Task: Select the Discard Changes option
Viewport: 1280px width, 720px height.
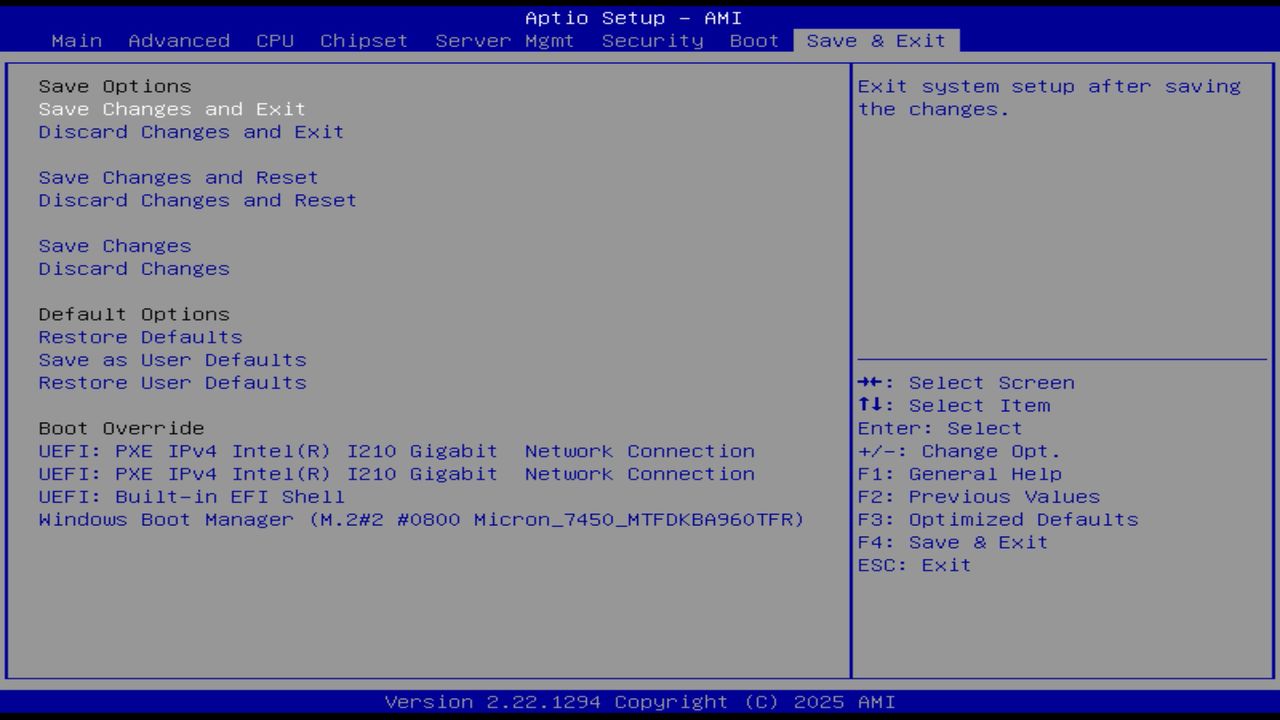Action: coord(133,268)
